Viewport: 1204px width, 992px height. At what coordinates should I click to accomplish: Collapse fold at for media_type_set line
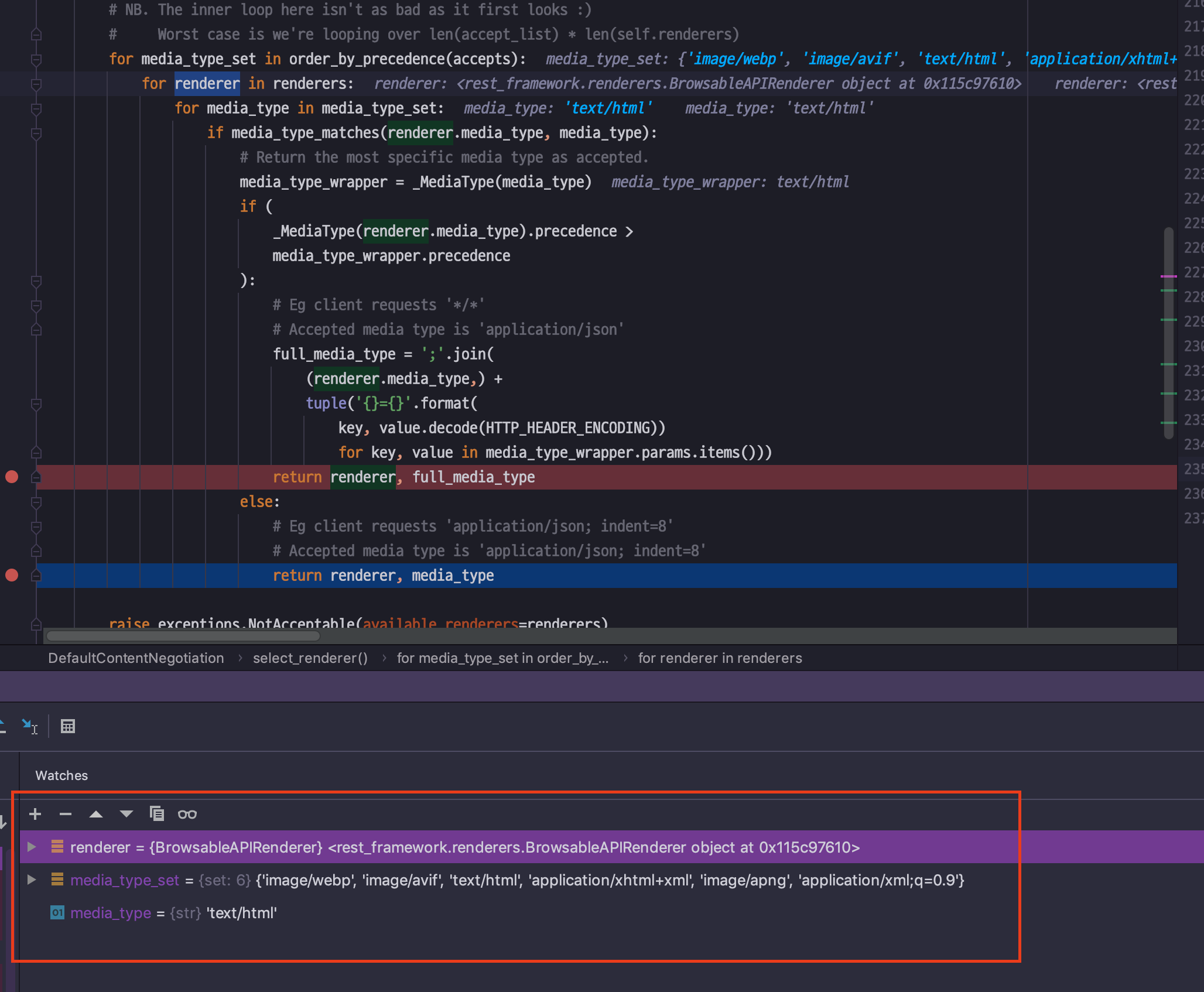click(x=36, y=60)
